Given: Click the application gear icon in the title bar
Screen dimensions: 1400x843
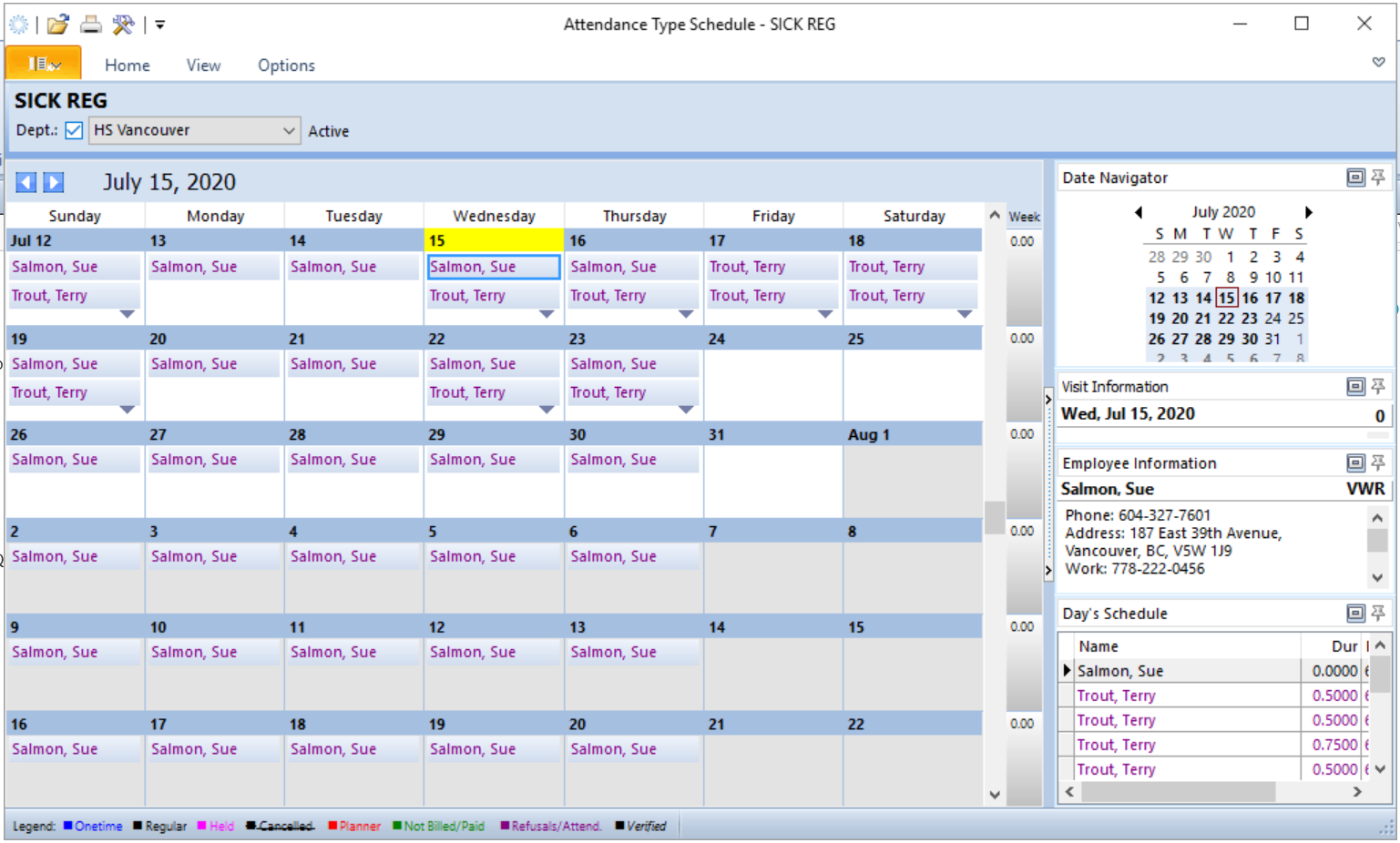Looking at the screenshot, I should click(x=19, y=25).
